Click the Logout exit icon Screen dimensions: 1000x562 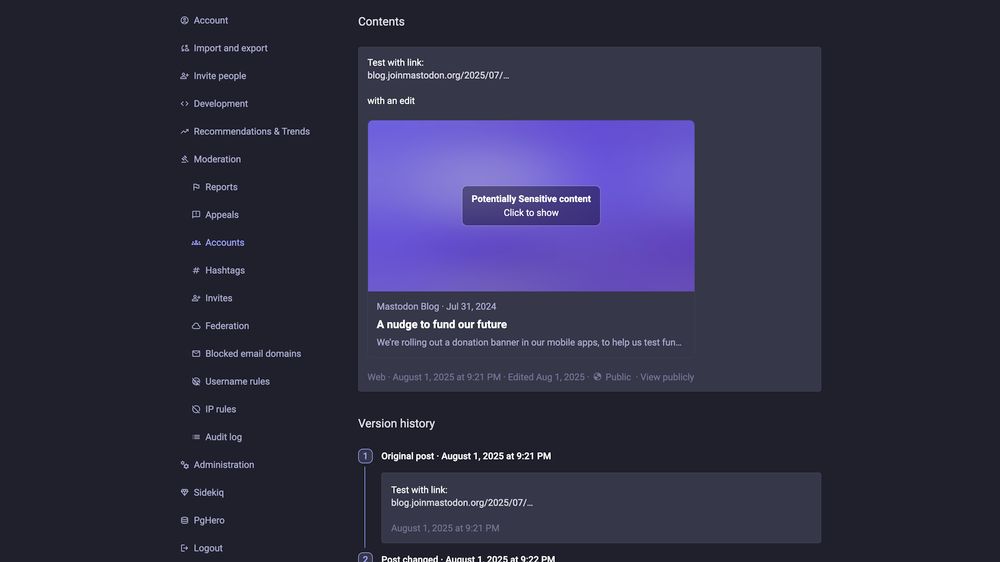pyautogui.click(x=184, y=548)
